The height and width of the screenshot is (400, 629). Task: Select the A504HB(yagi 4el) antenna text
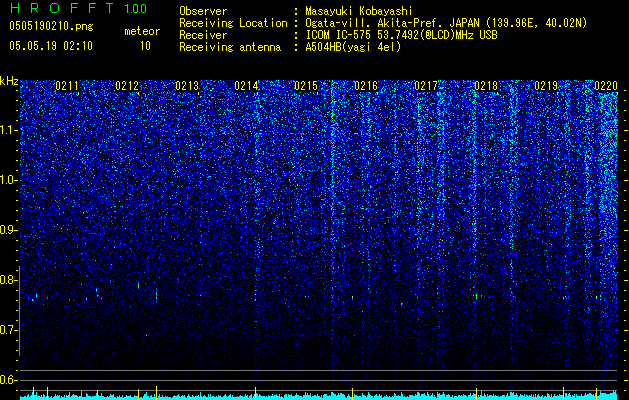tap(353, 47)
